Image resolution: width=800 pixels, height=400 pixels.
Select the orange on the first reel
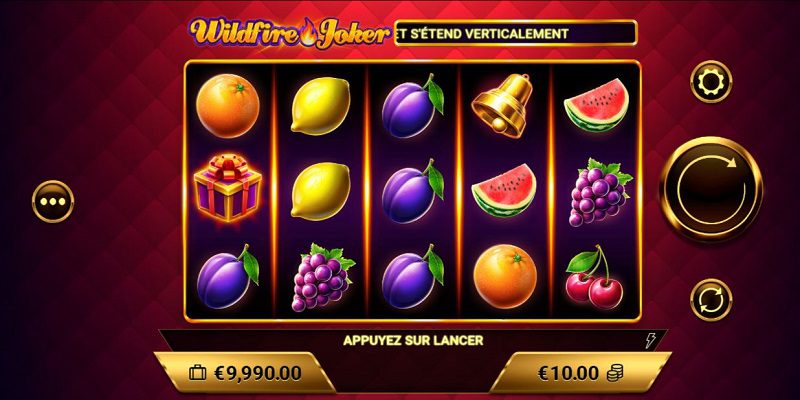tap(228, 106)
